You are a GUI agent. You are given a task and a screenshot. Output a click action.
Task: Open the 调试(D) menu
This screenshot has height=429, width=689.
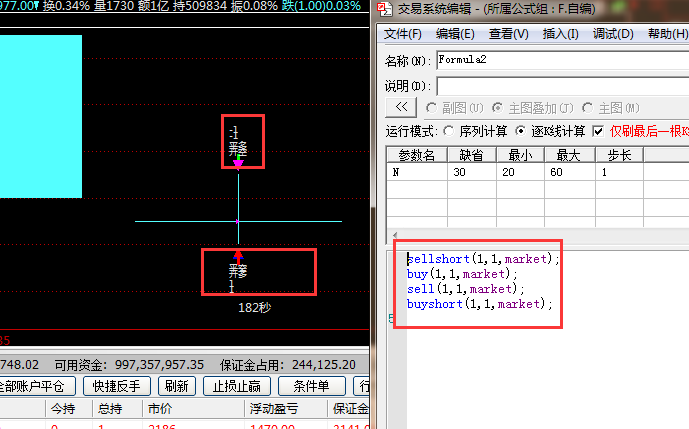click(x=613, y=34)
